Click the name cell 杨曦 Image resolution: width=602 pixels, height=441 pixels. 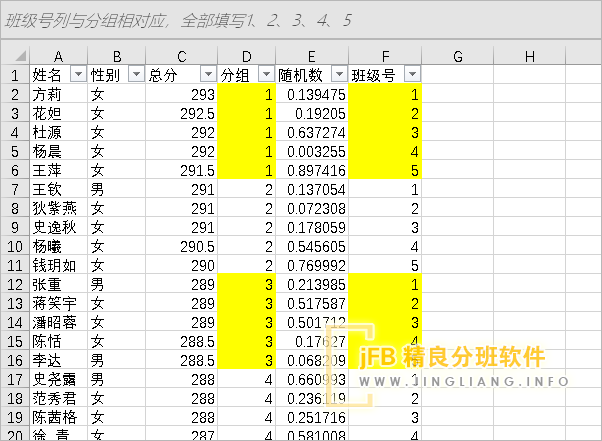(x=59, y=246)
